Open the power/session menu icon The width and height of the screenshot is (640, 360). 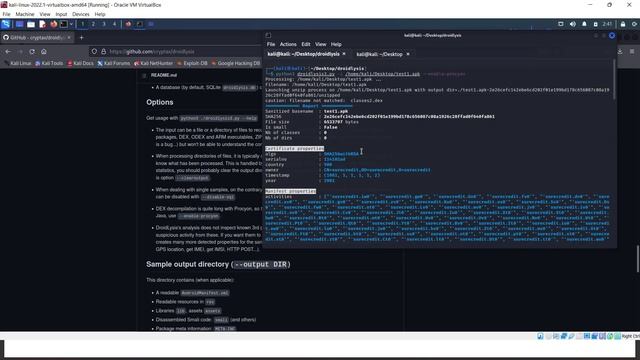pyautogui.click(x=634, y=24)
